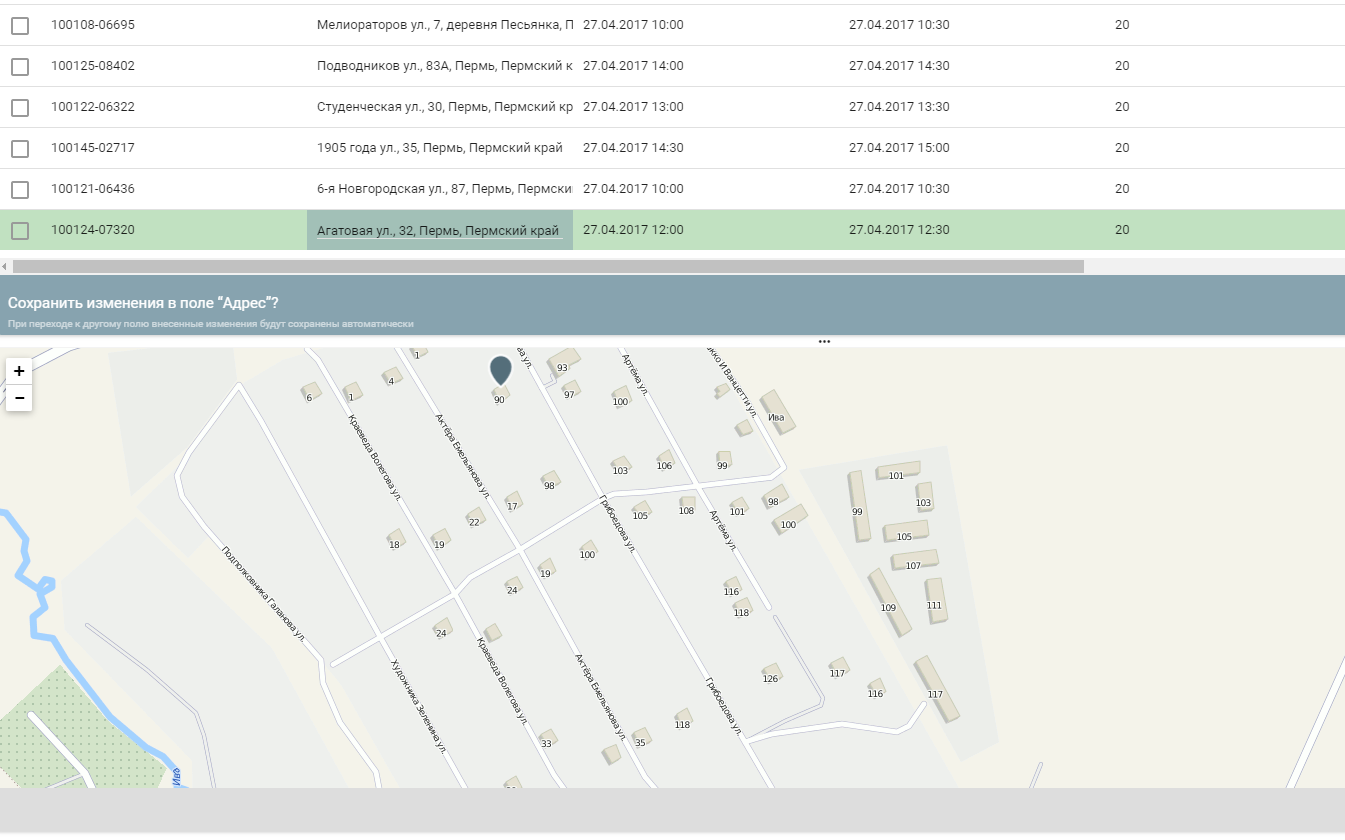Select building number 6 on the map
The image size is (1345, 840).
(310, 392)
